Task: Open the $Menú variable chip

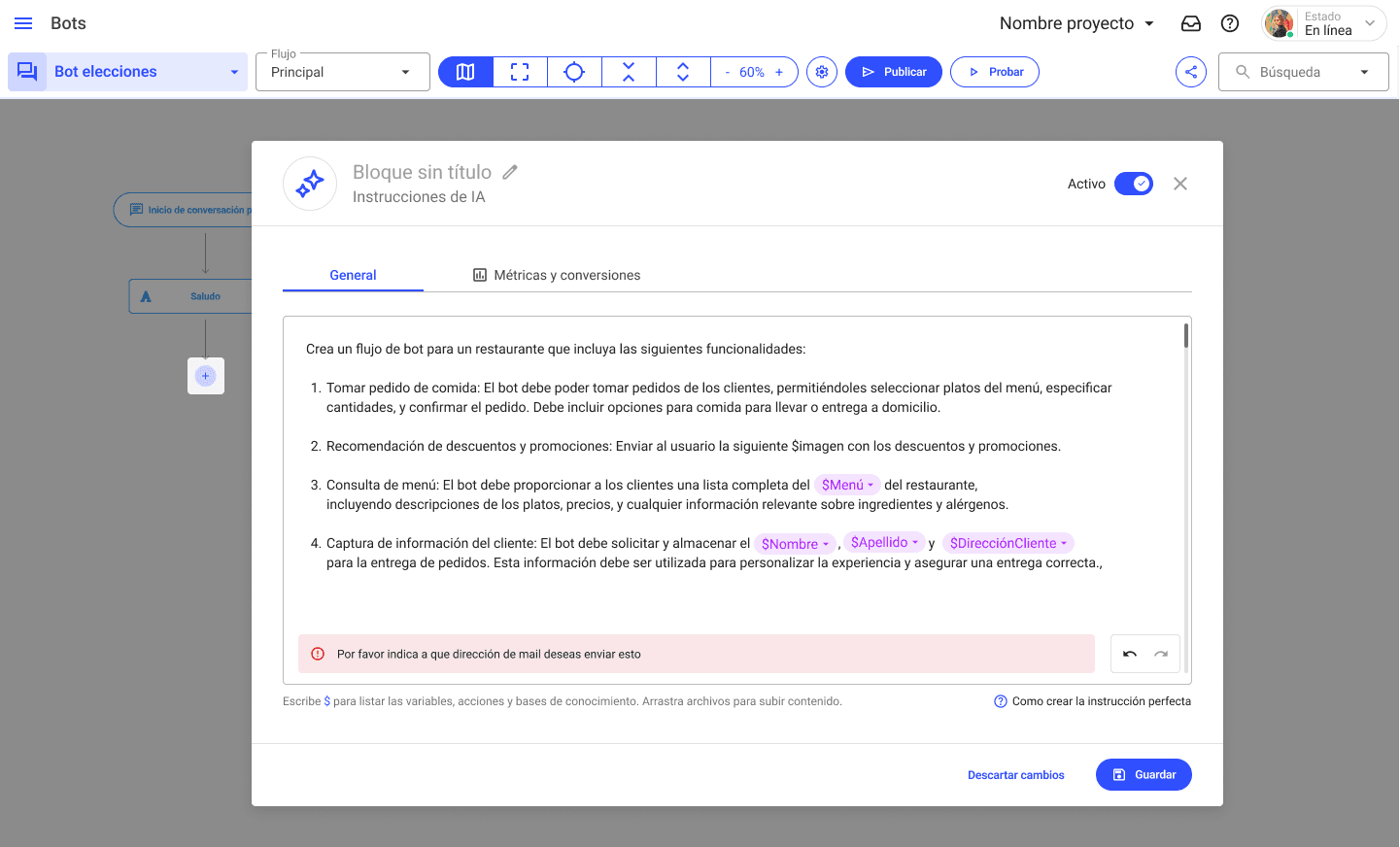Action: [x=847, y=485]
